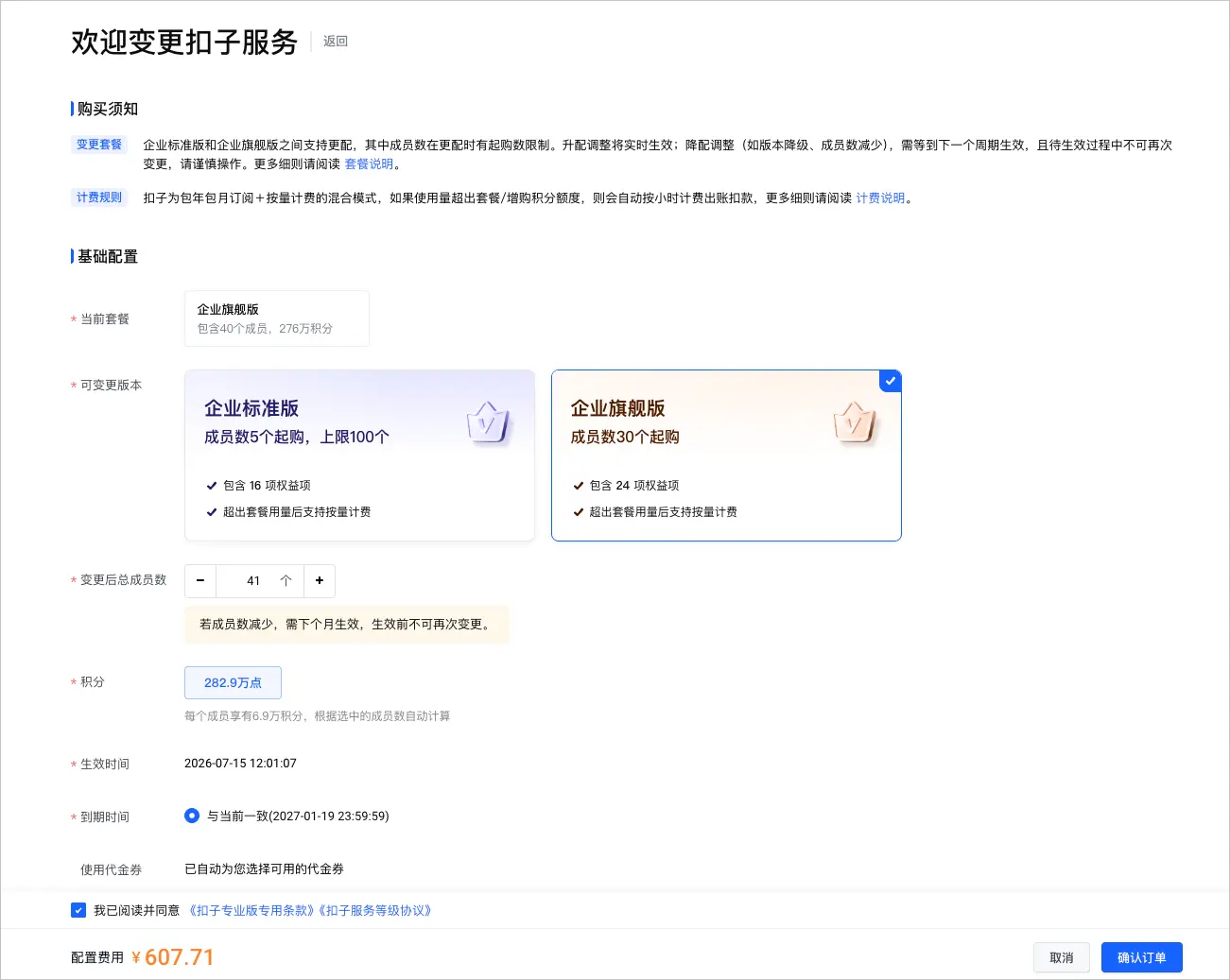Click the 包含 24 项权益项 text
Viewport: 1230px width, 980px height.
(634, 486)
